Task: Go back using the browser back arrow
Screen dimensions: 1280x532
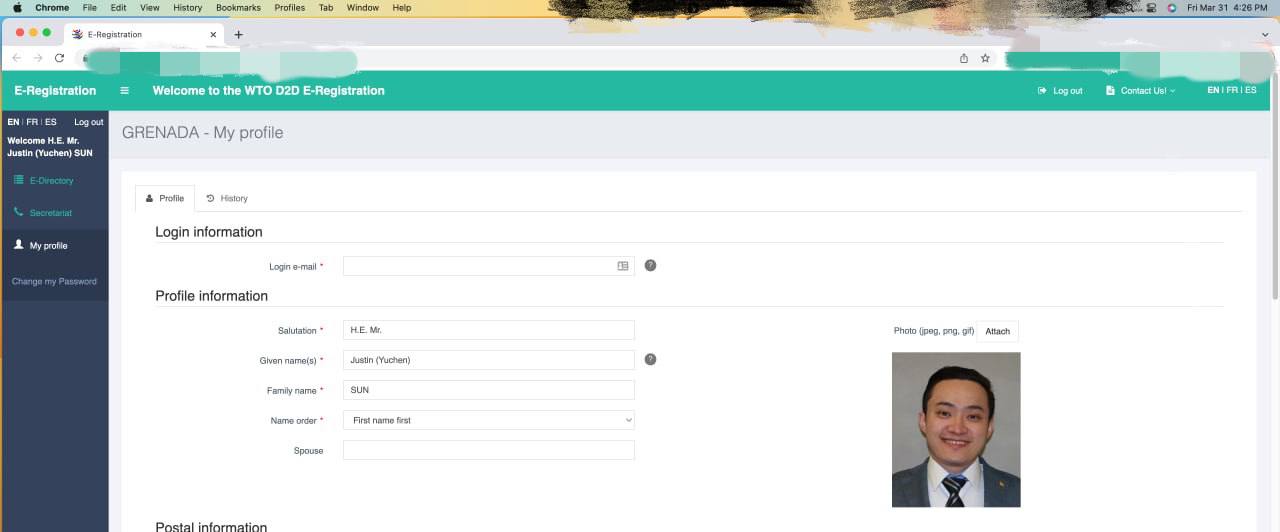Action: [x=17, y=58]
